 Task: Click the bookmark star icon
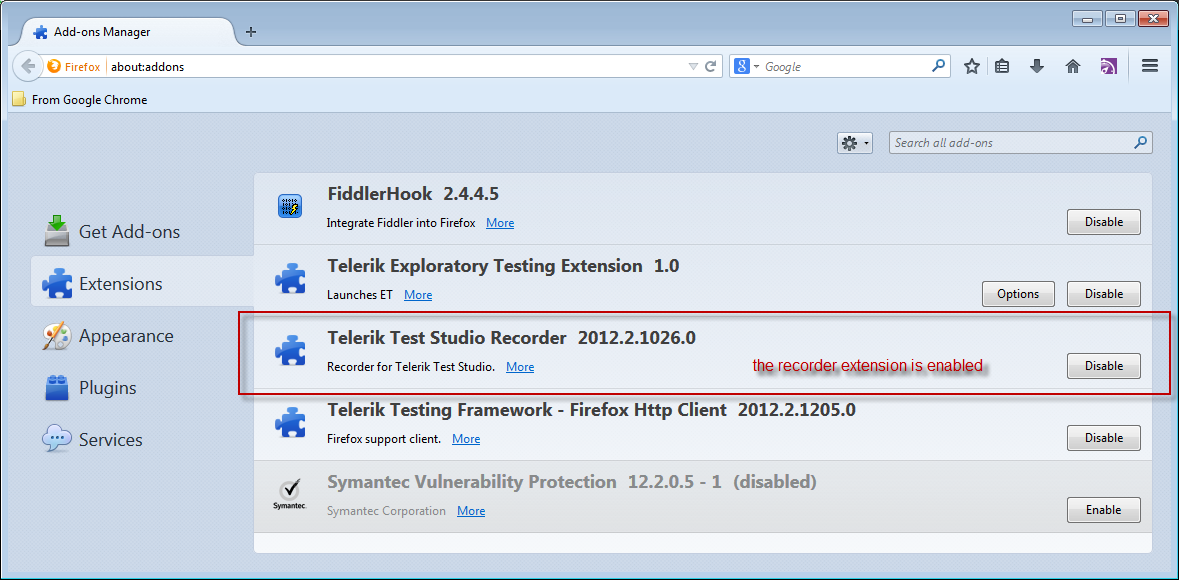pyautogui.click(x=971, y=66)
